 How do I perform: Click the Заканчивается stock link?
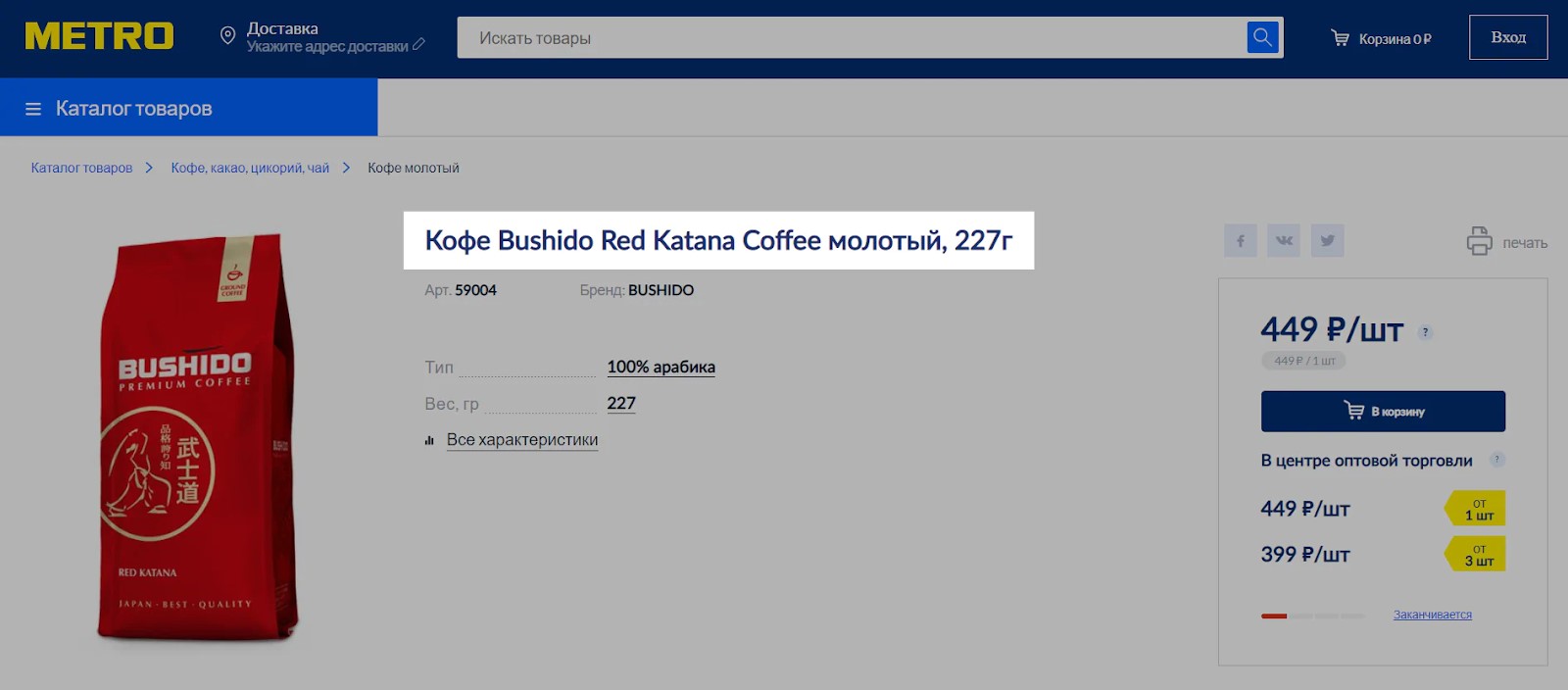(1432, 615)
